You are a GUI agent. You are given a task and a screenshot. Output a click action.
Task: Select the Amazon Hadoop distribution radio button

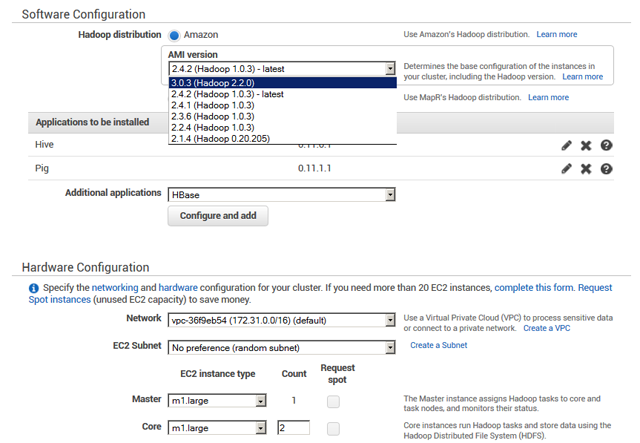[x=174, y=36]
